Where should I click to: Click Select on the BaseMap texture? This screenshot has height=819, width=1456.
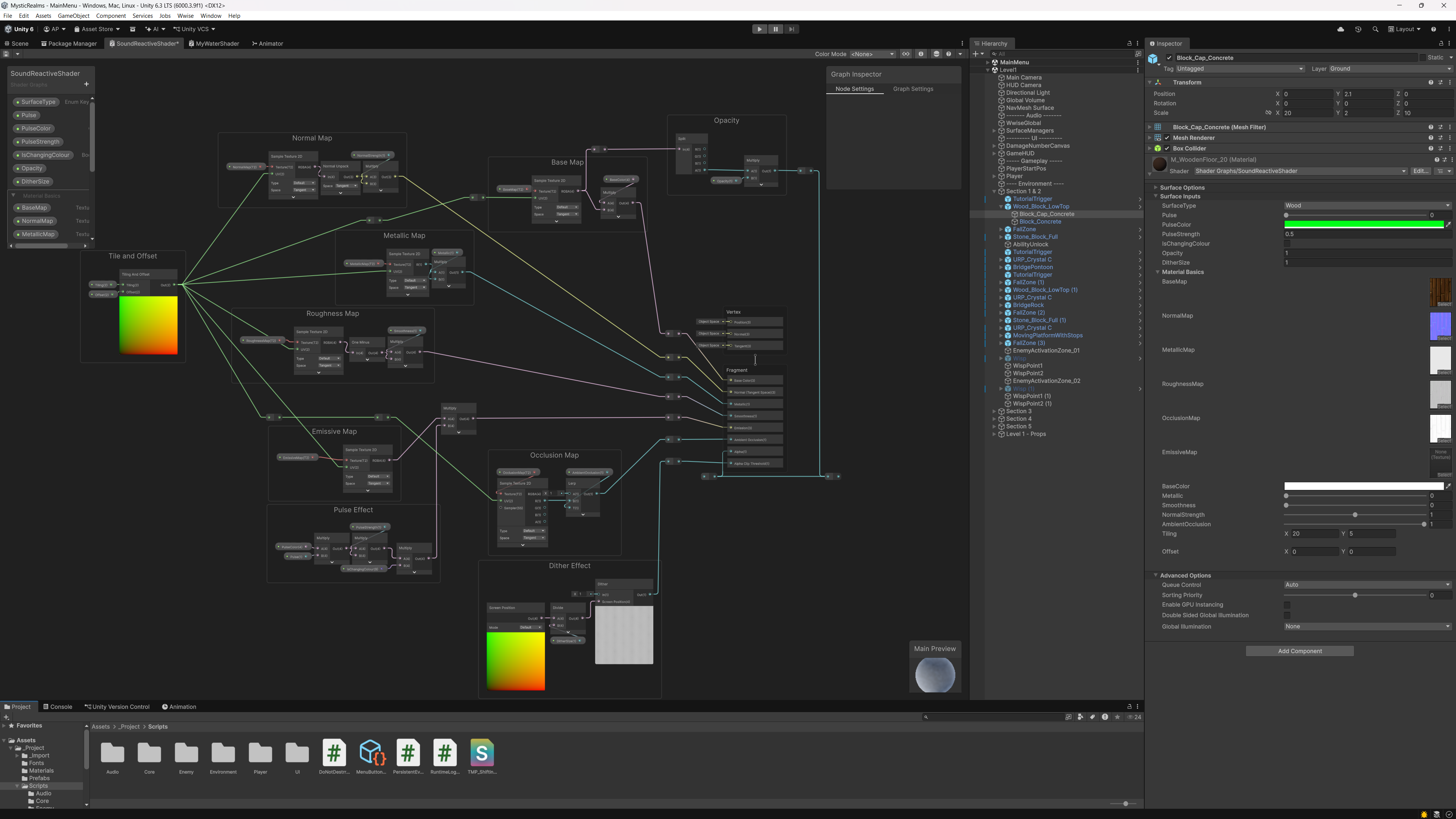pyautogui.click(x=1443, y=304)
